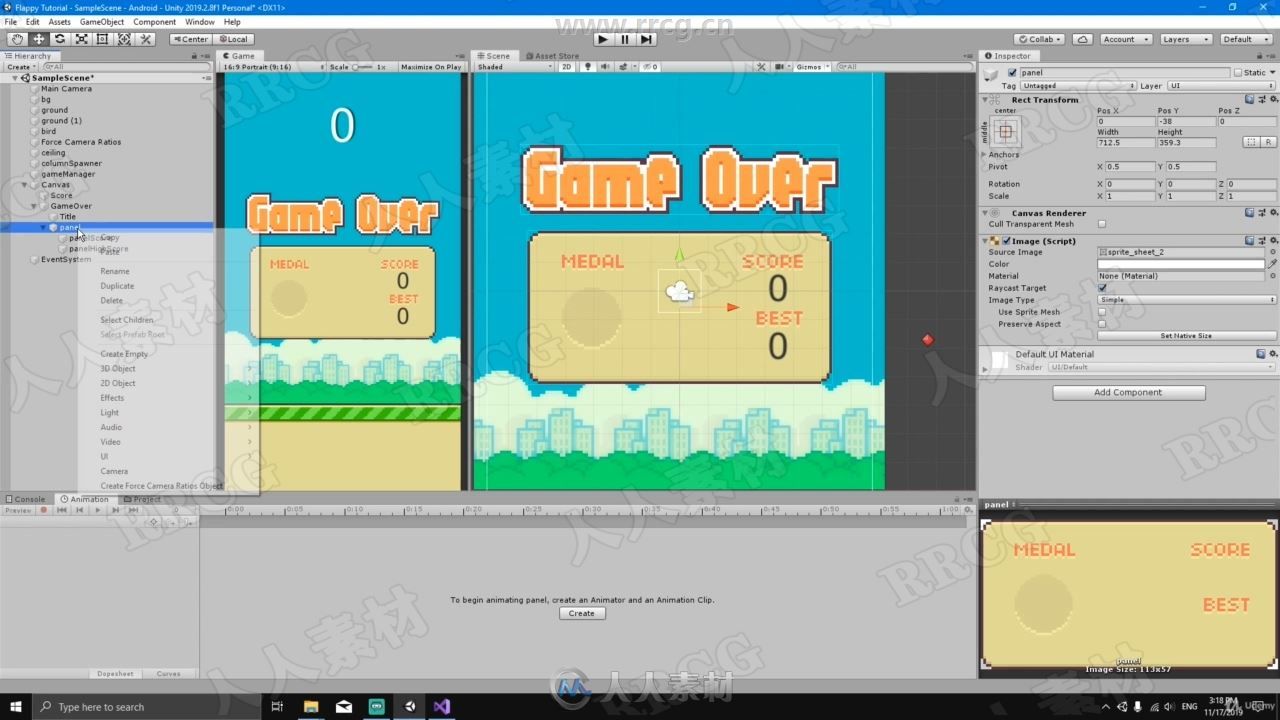Open the Scene camera settings icon
The width and height of the screenshot is (1280, 720).
[778, 67]
